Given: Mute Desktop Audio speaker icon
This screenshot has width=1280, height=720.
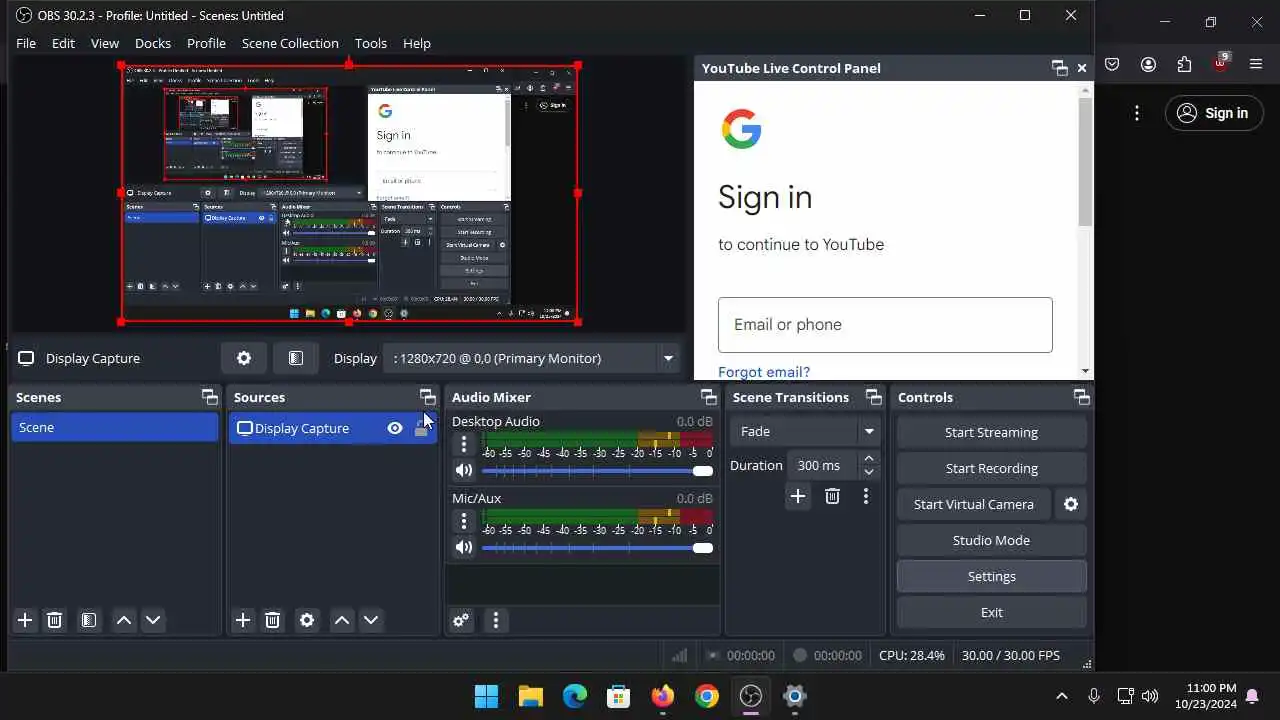Looking at the screenshot, I should [463, 470].
